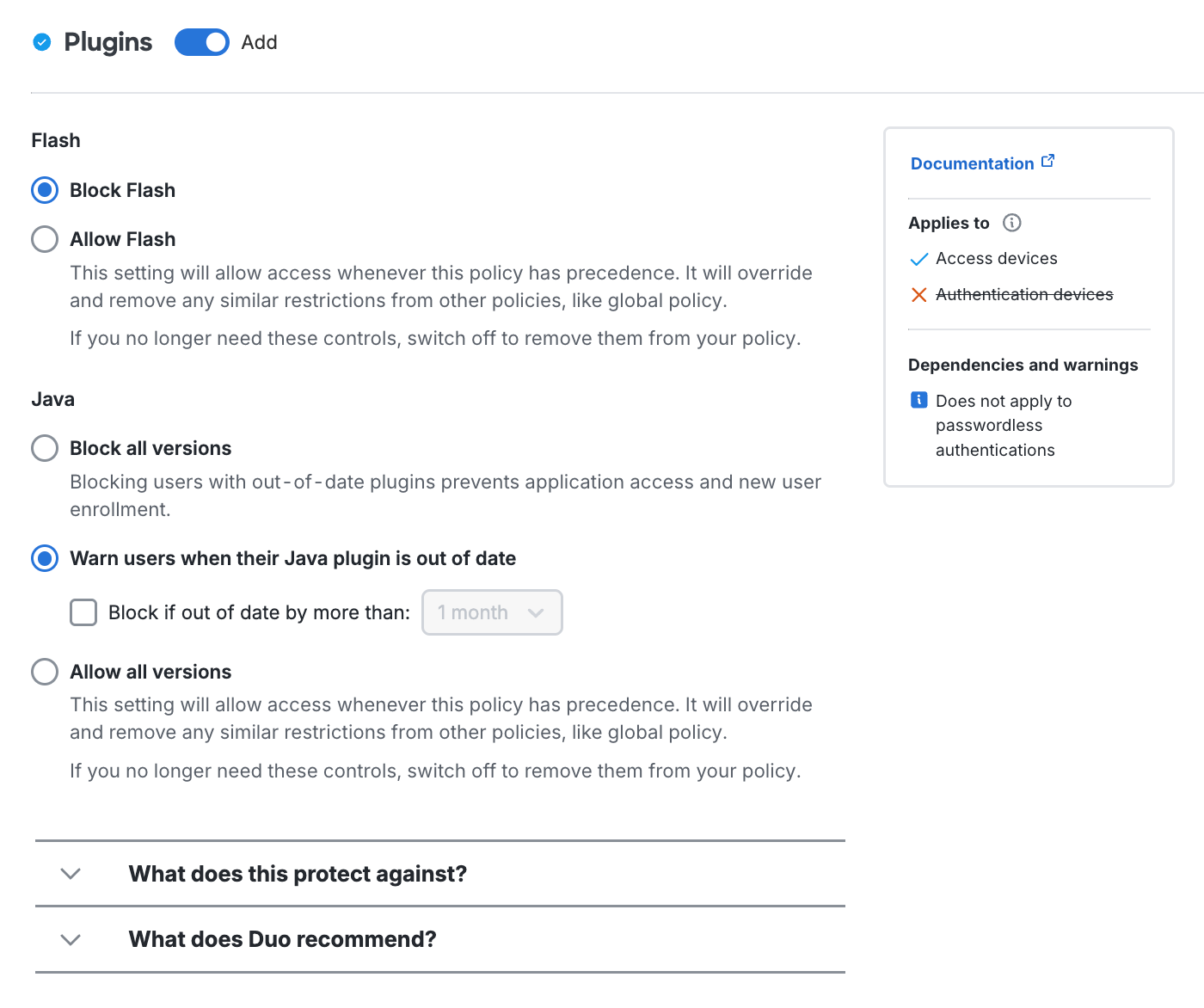The height and width of the screenshot is (1008, 1204).
Task: Select the Block Flash radio button
Action: (x=44, y=189)
